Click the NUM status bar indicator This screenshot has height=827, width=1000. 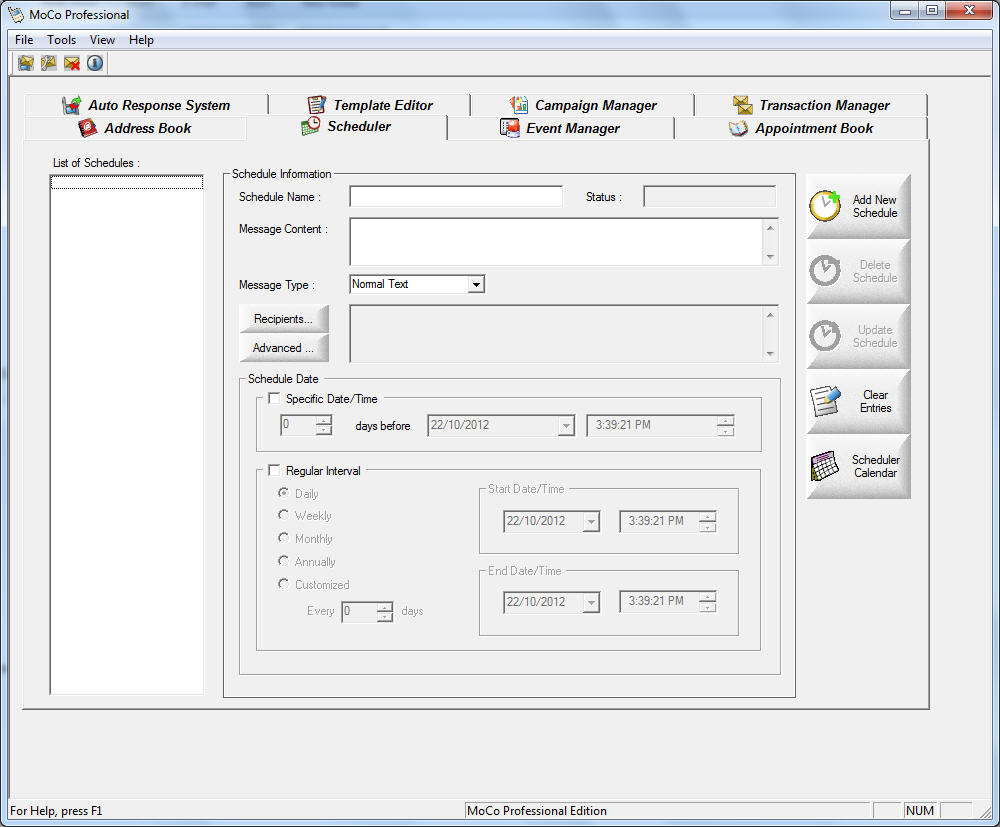pos(920,811)
